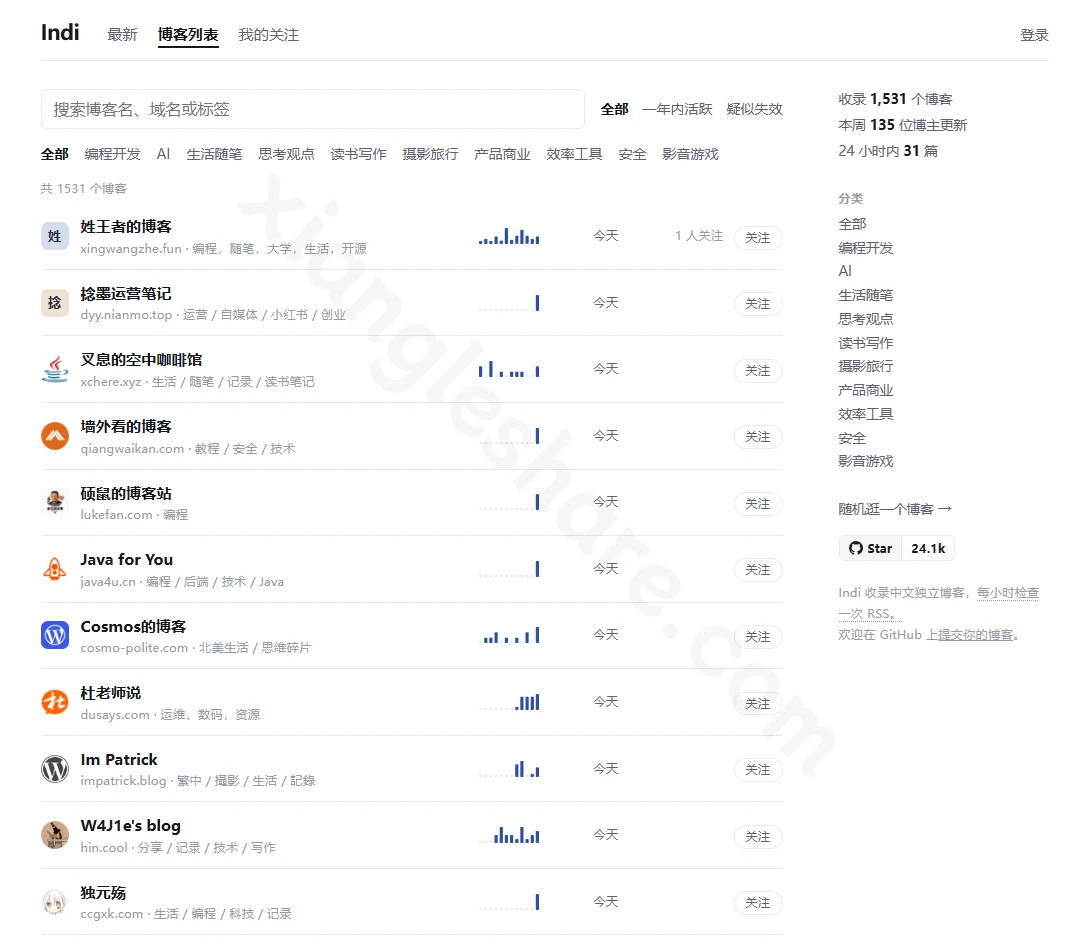Select the 全部 status filter beside search

pyautogui.click(x=614, y=109)
